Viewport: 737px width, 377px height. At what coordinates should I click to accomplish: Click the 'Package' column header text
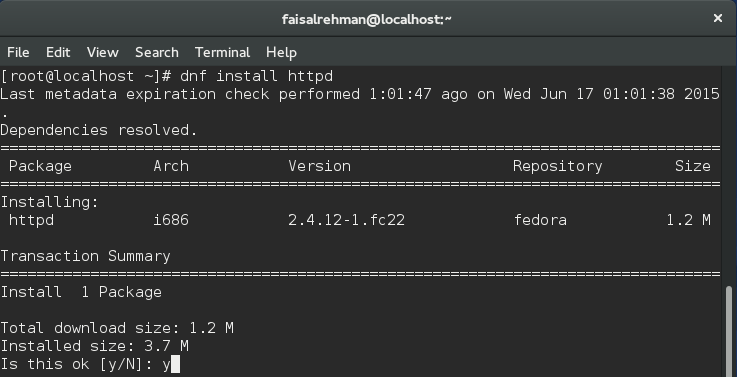click(40, 166)
